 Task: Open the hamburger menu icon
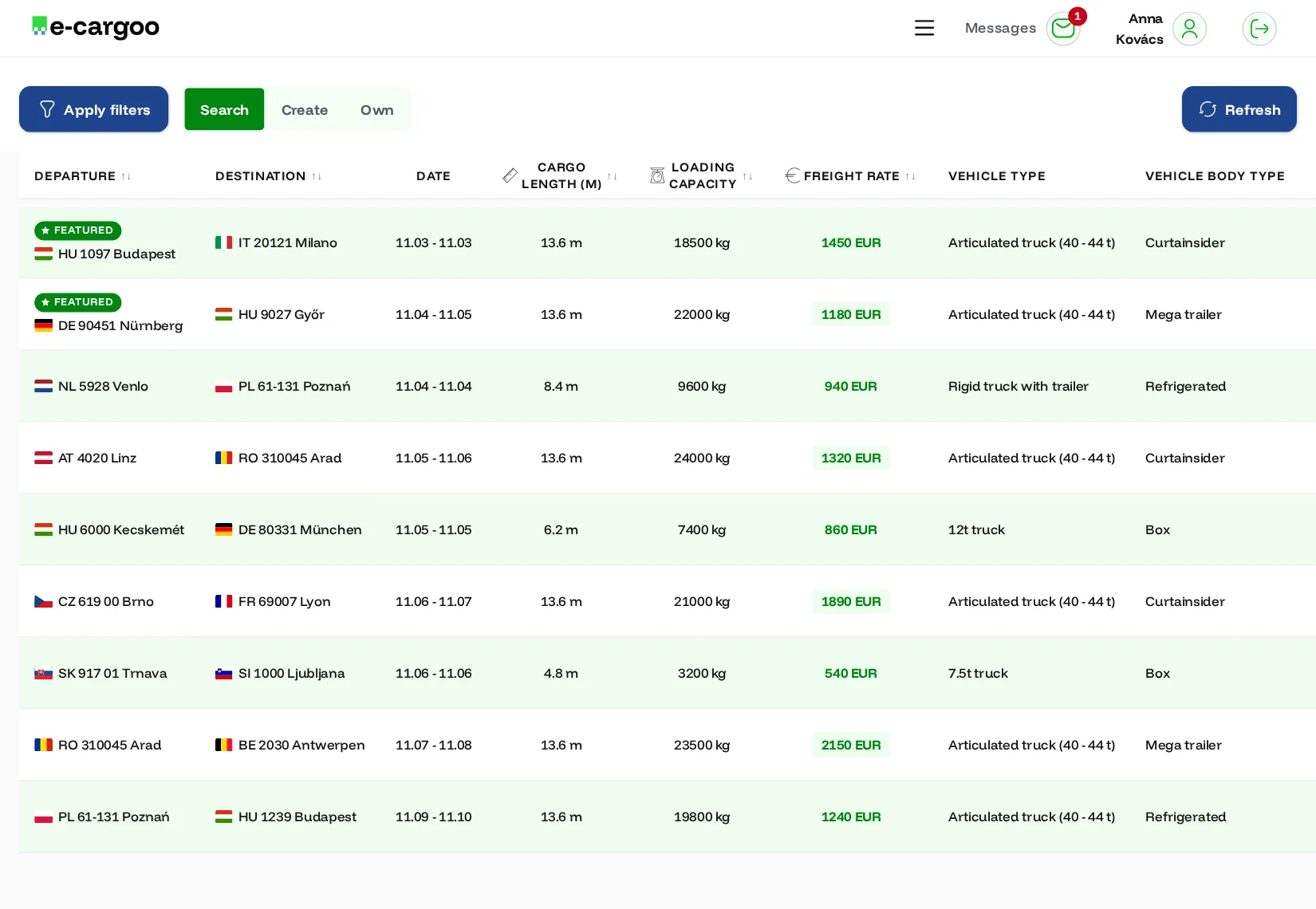click(x=924, y=28)
